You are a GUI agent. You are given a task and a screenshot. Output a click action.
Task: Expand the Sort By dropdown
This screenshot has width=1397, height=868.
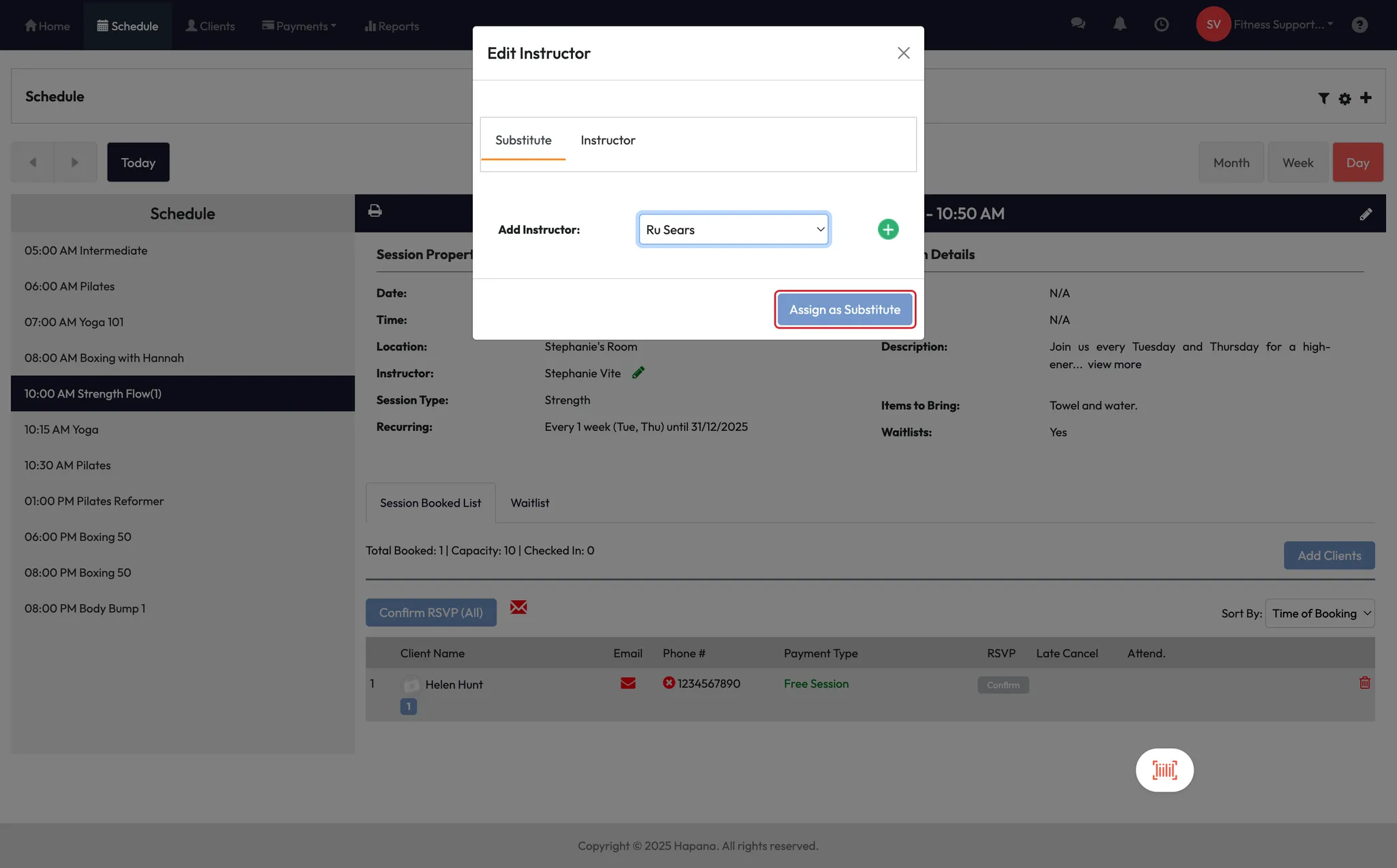1319,613
